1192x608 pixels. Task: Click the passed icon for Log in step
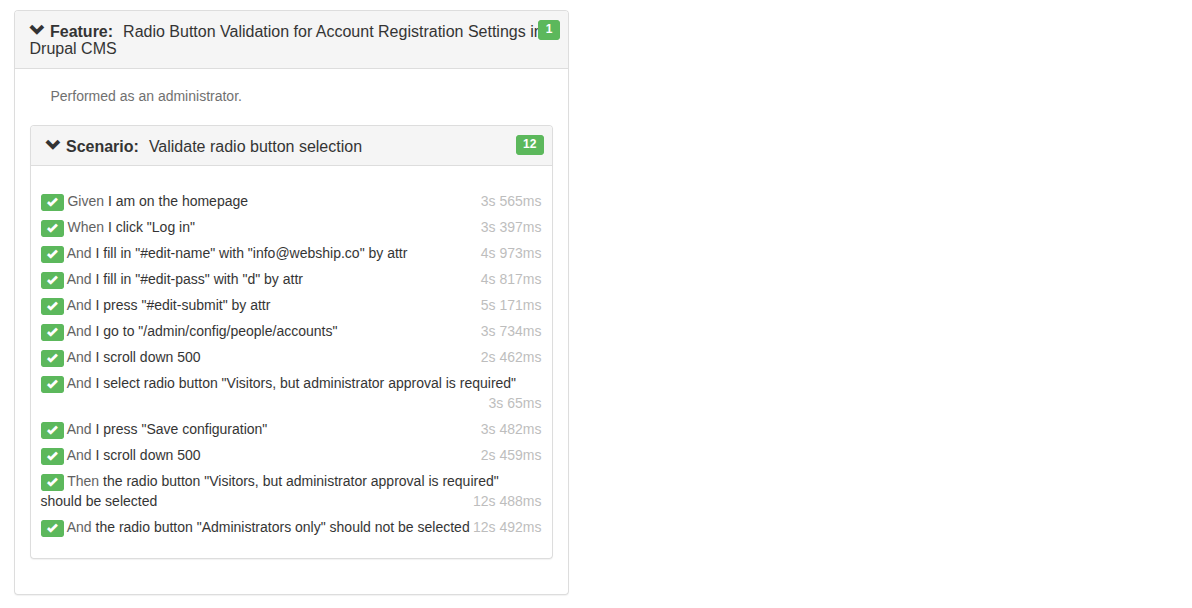click(x=52, y=228)
